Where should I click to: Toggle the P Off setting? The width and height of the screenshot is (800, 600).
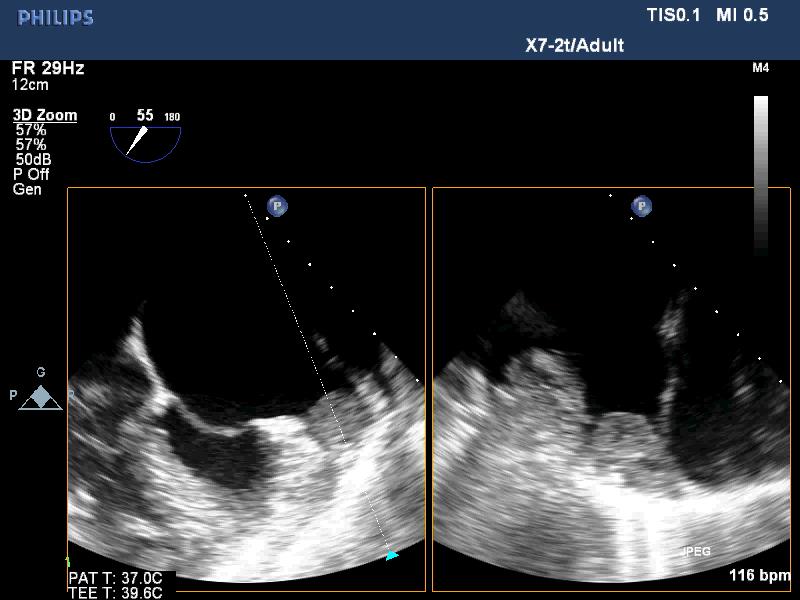[31, 174]
